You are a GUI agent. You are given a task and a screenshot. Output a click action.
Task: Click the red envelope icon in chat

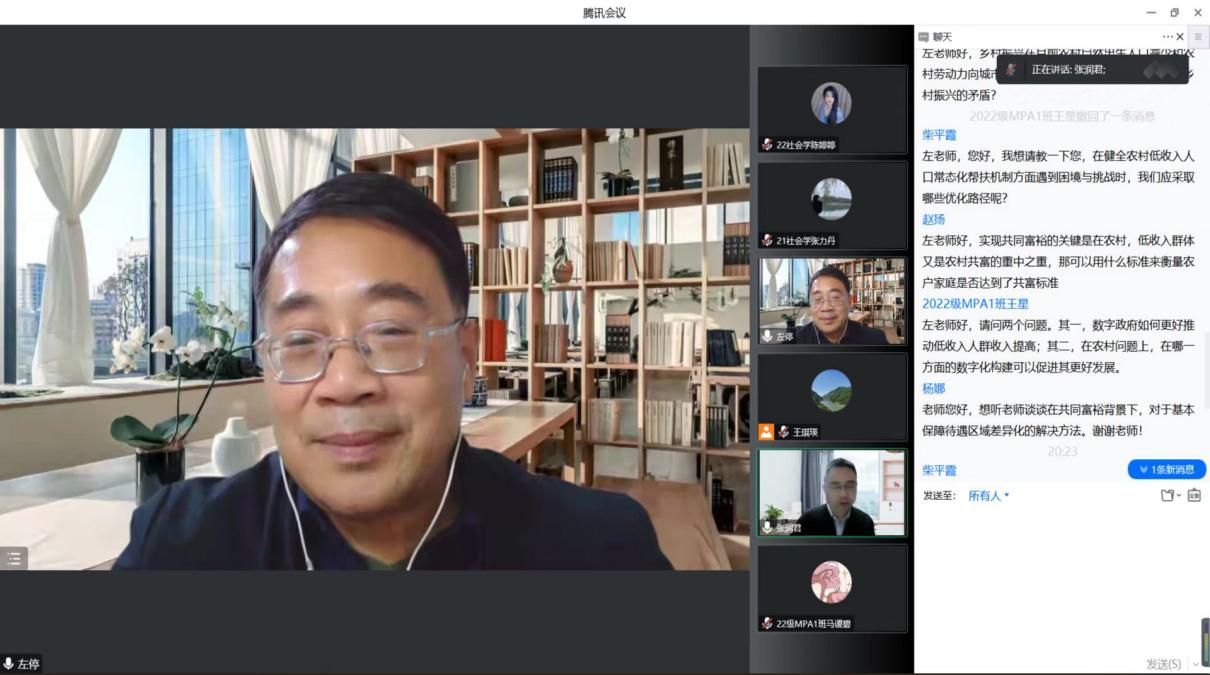click(1194, 495)
